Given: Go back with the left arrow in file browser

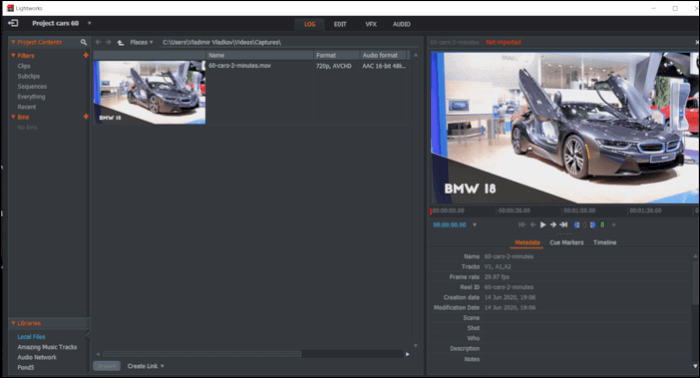Looking at the screenshot, I should click(x=98, y=42).
